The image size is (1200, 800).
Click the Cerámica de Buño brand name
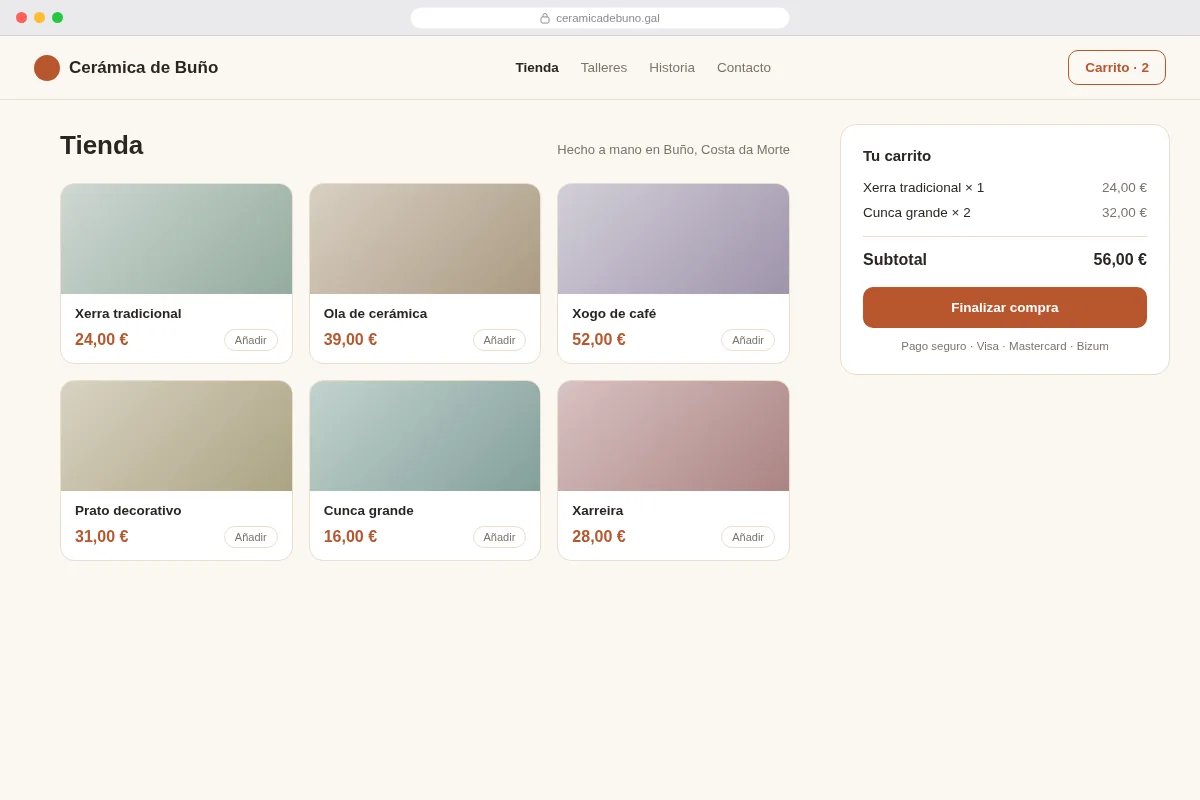coord(143,68)
